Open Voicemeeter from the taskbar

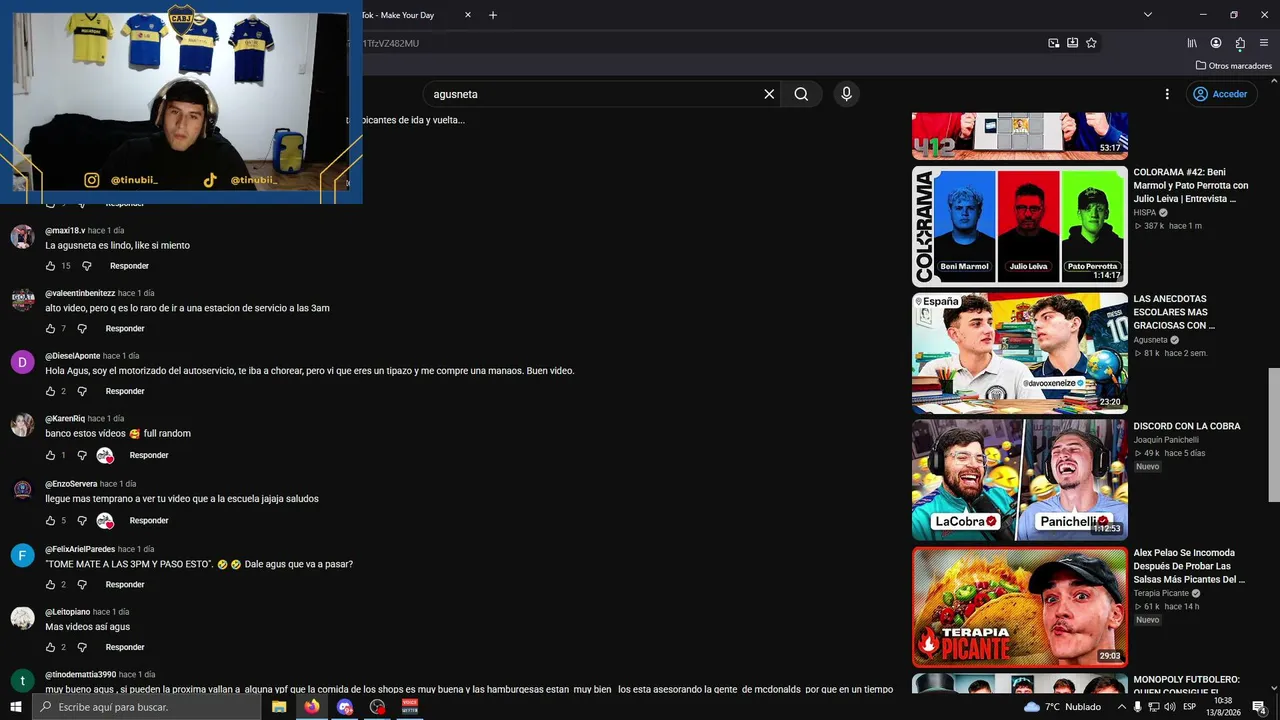409,707
